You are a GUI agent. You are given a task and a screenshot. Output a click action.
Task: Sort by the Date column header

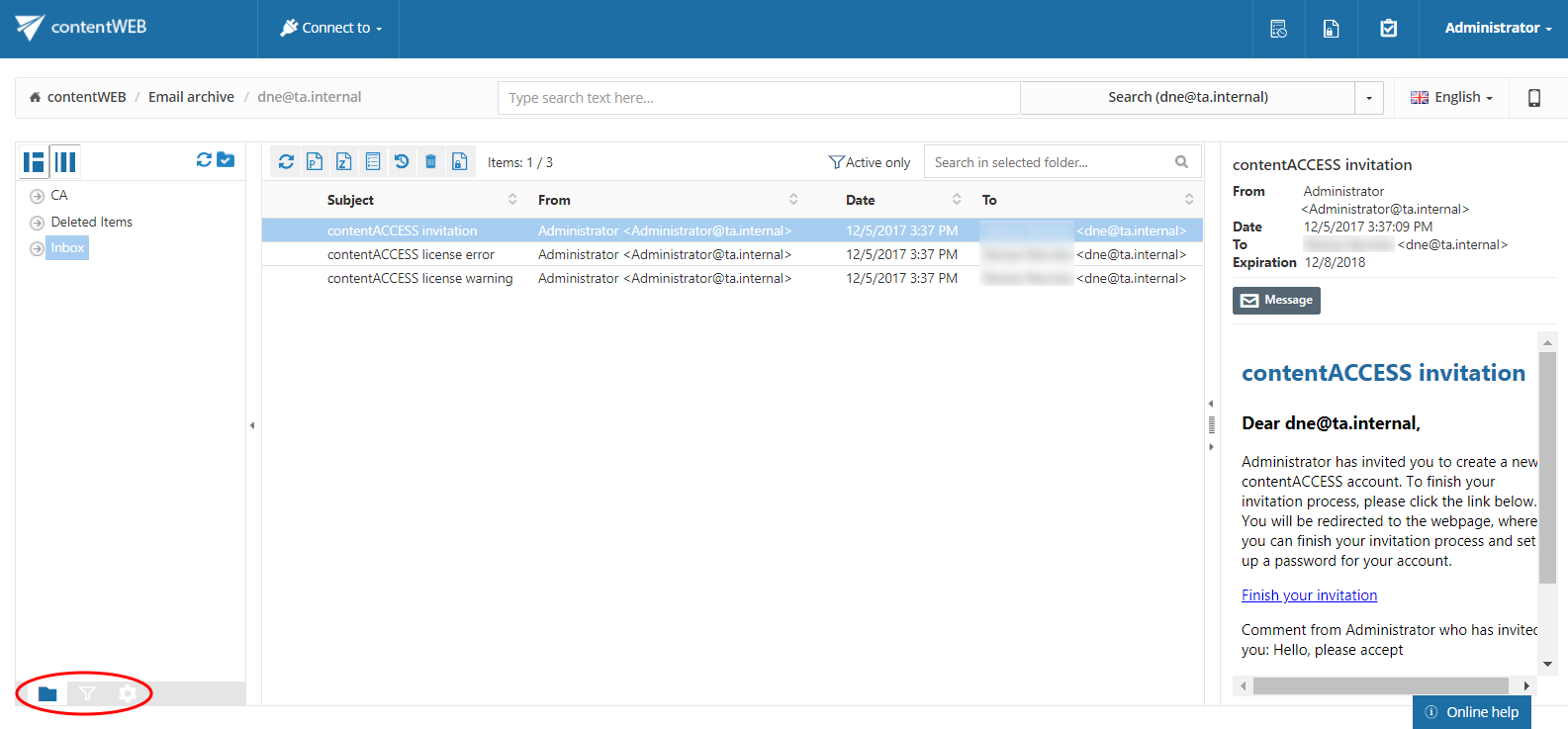(x=860, y=200)
